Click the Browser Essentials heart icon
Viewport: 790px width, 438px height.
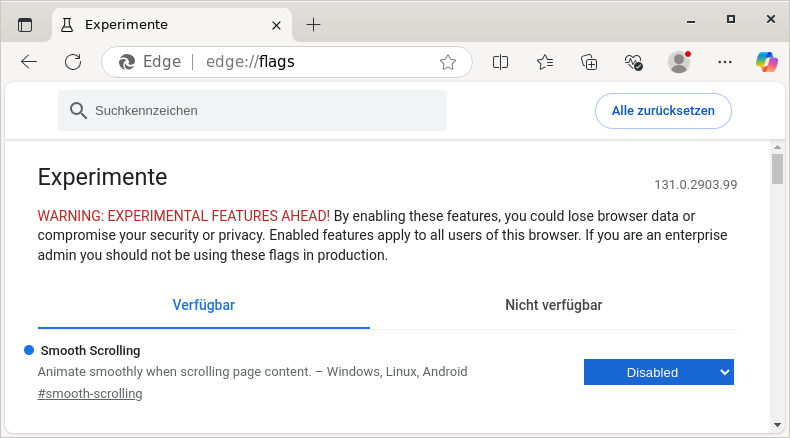pyautogui.click(x=634, y=62)
